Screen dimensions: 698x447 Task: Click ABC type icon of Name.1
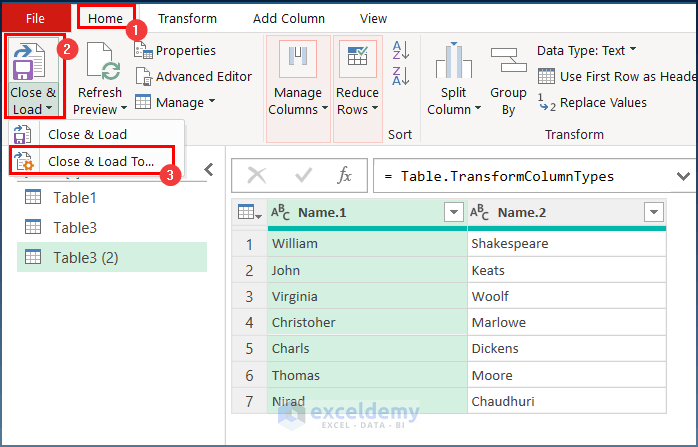[x=280, y=213]
